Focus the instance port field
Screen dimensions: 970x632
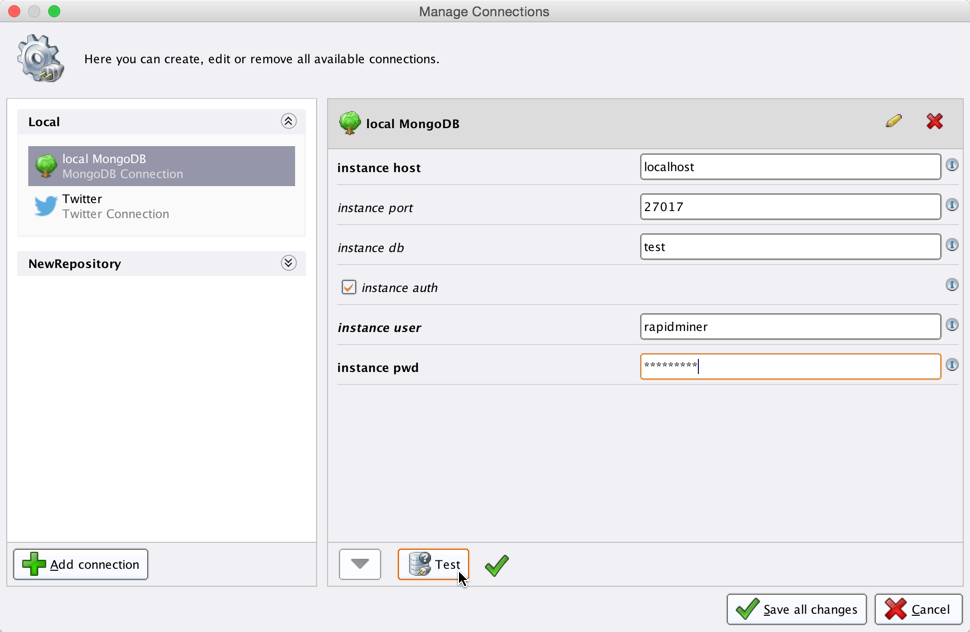(789, 207)
